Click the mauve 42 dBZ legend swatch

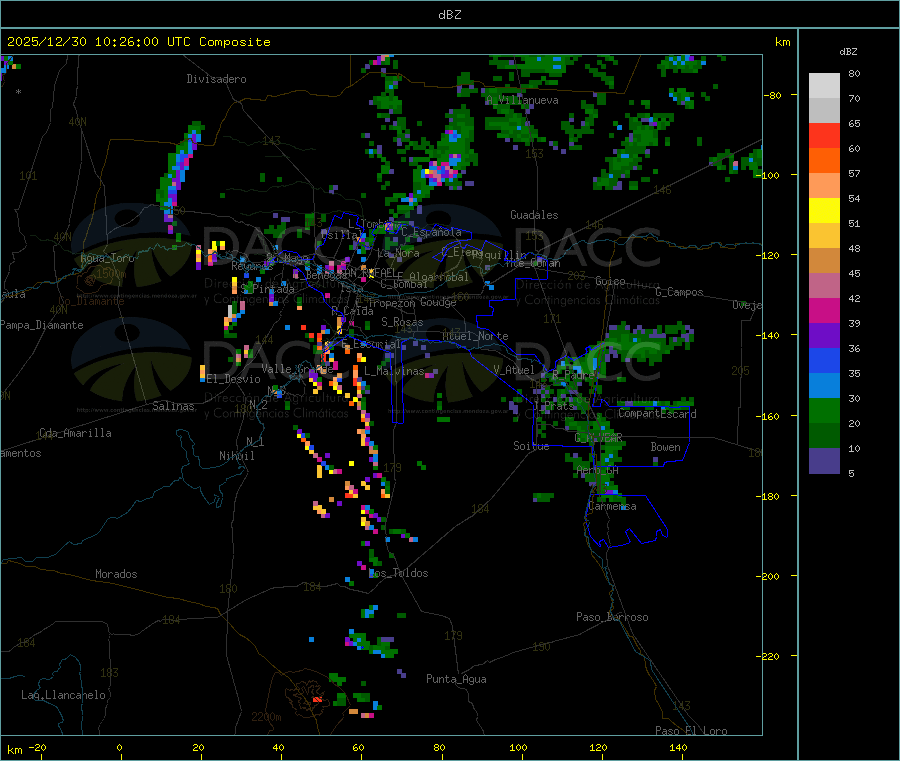(824, 286)
